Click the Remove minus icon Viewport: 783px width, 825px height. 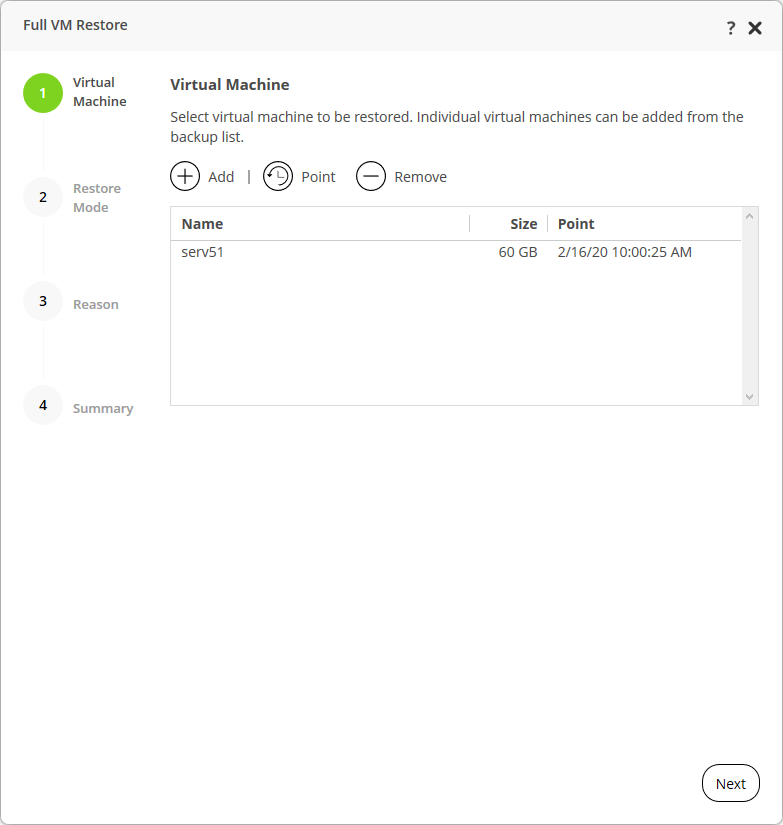[371, 177]
